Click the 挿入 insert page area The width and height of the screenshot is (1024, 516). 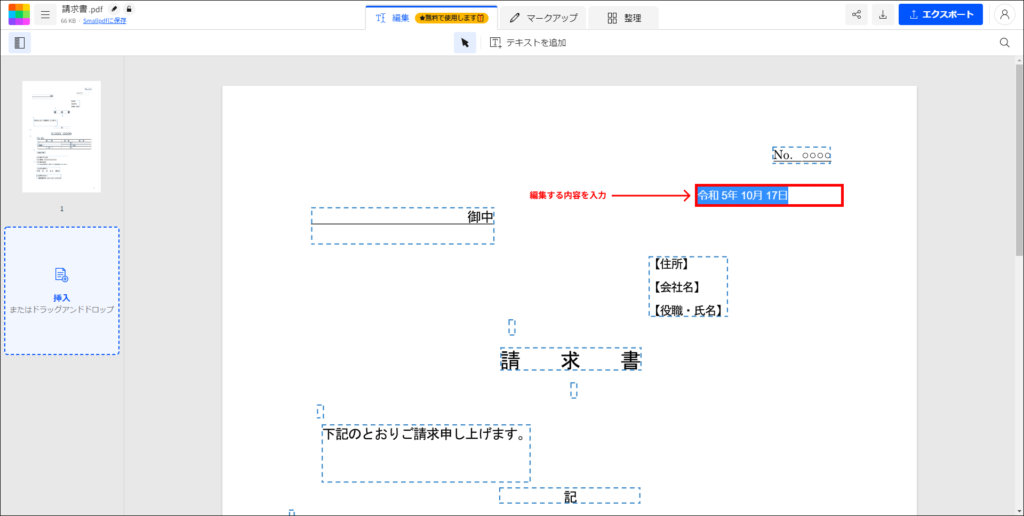pyautogui.click(x=61, y=291)
